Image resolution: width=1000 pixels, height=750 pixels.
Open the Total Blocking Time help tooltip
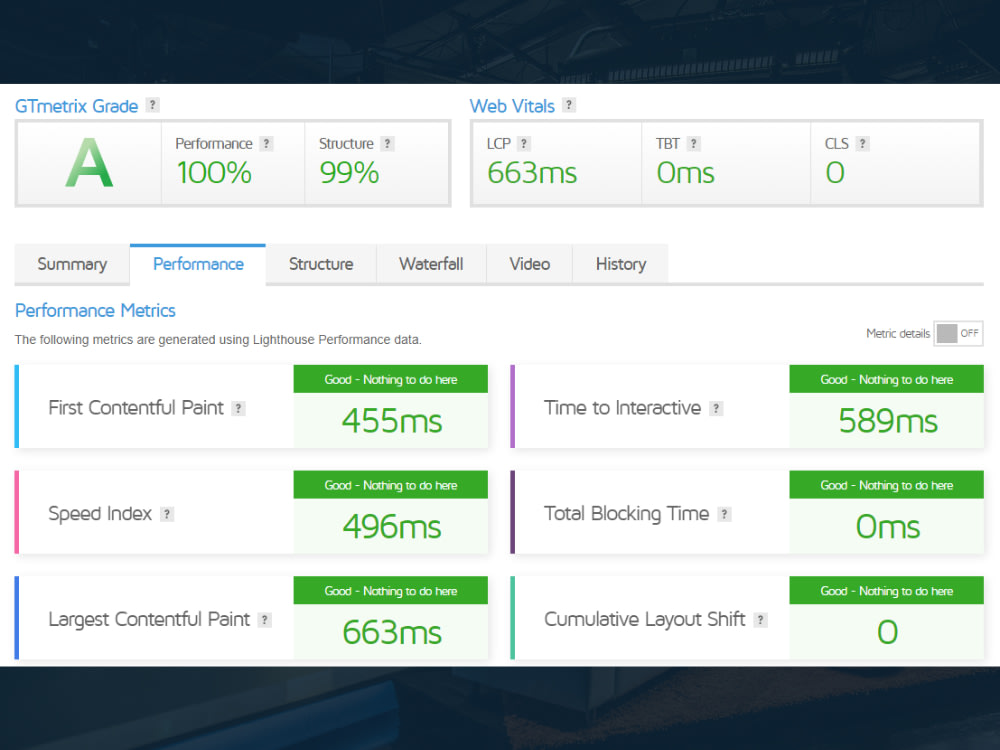[726, 514]
